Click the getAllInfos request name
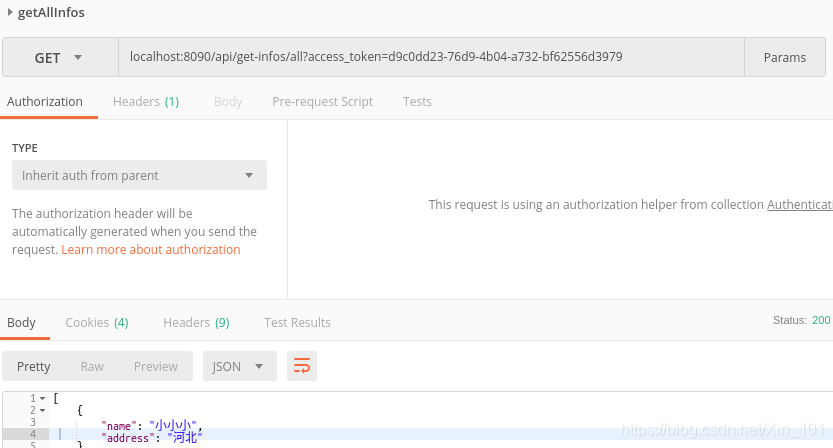The width and height of the screenshot is (833, 448). point(51,12)
